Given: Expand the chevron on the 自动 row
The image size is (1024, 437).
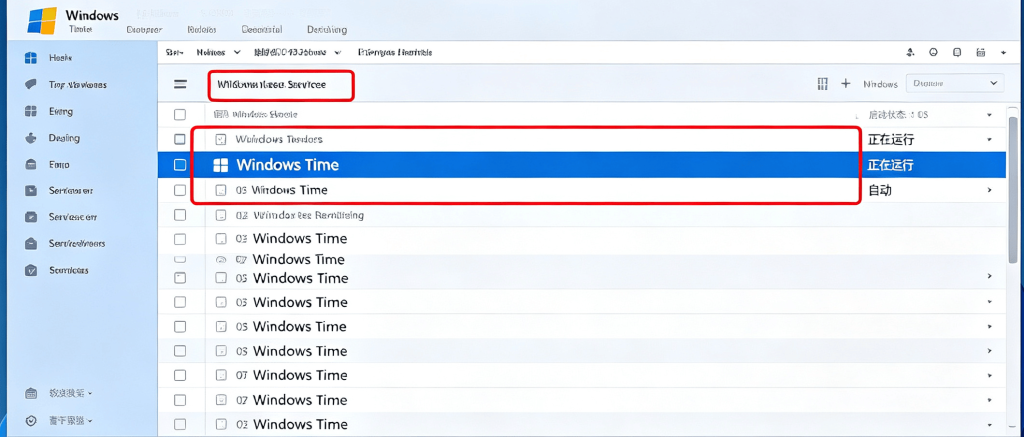Looking at the screenshot, I should point(989,190).
